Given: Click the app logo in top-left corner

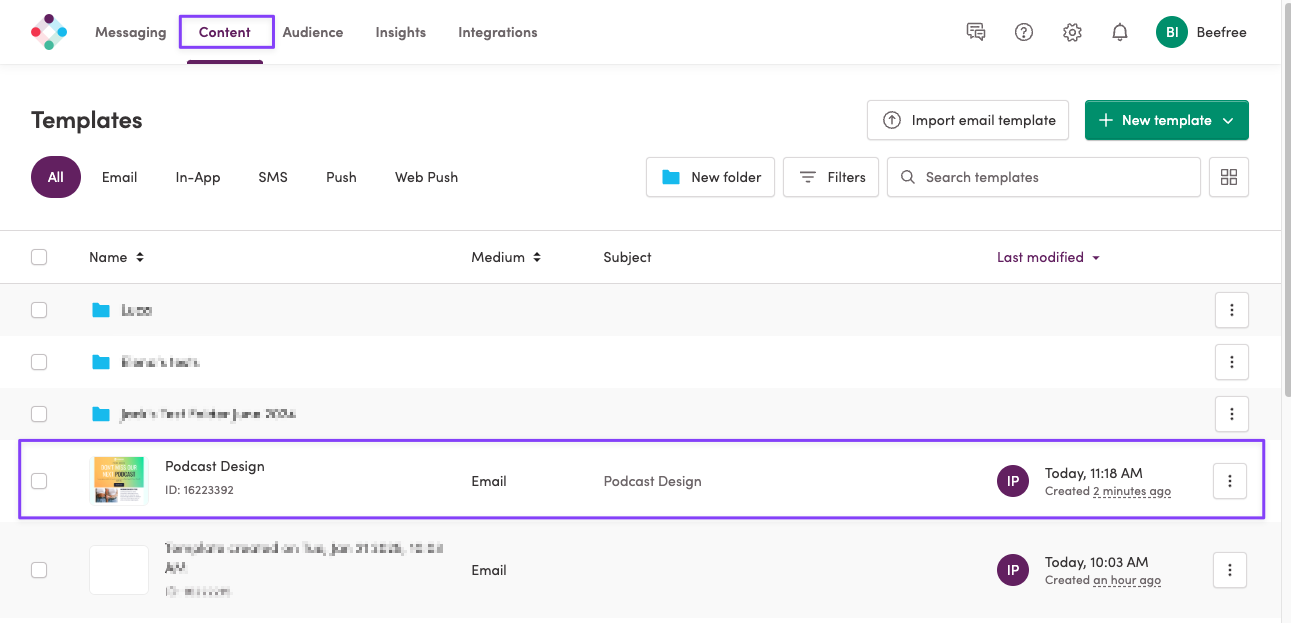Looking at the screenshot, I should (x=49, y=32).
